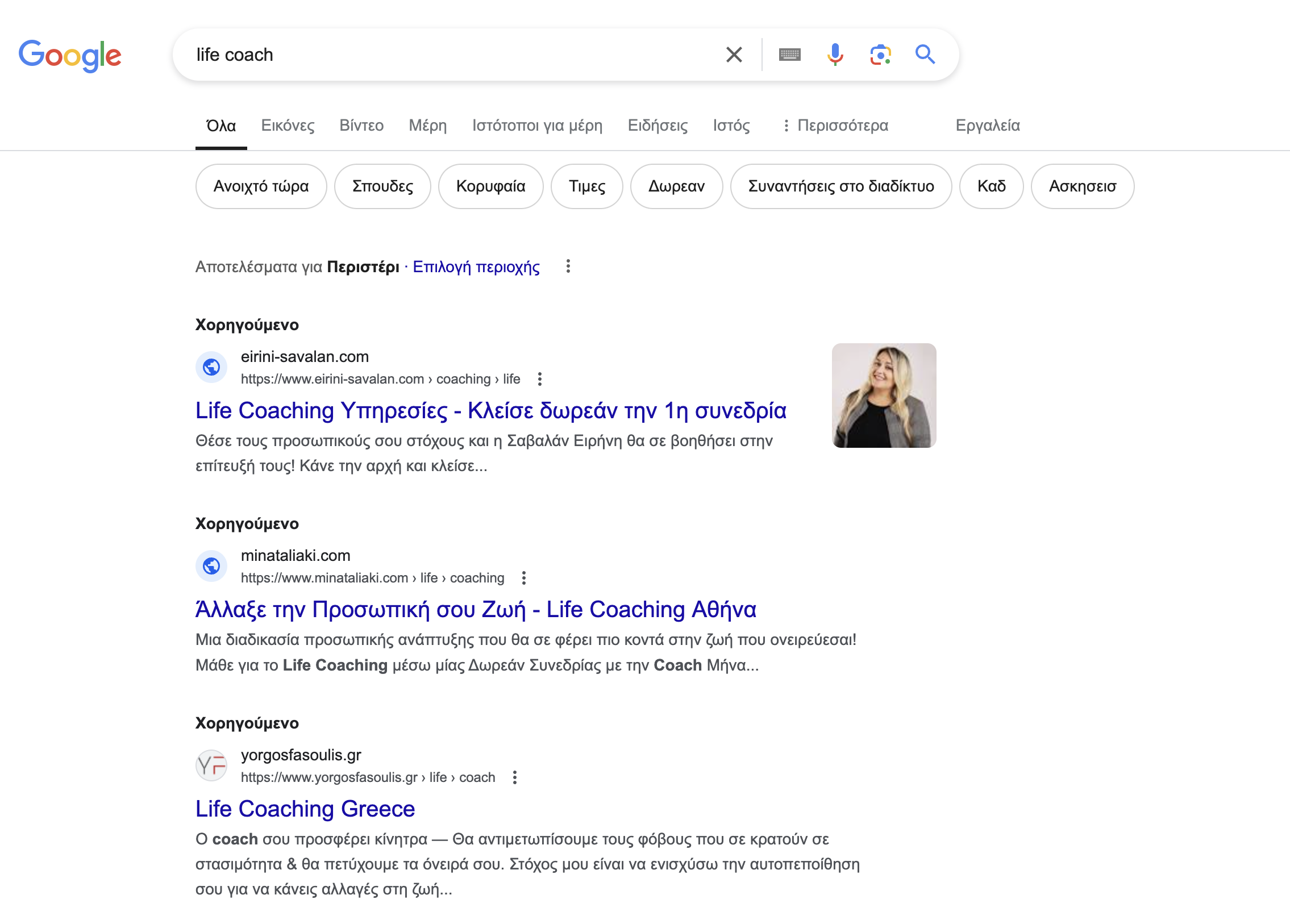Viewport: 1290px width, 924px height.
Task: Open three-dot menu next to minataliaki.com URL
Action: (523, 578)
